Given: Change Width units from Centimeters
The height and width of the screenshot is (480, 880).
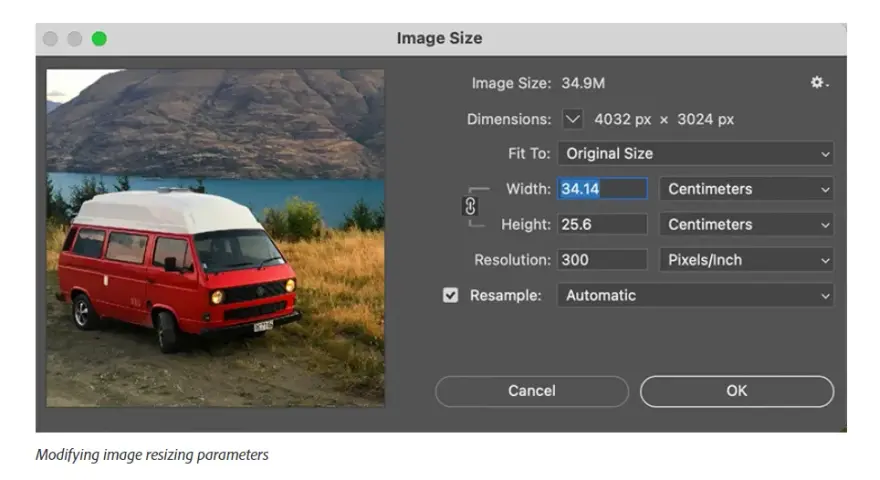Looking at the screenshot, I should [x=746, y=189].
